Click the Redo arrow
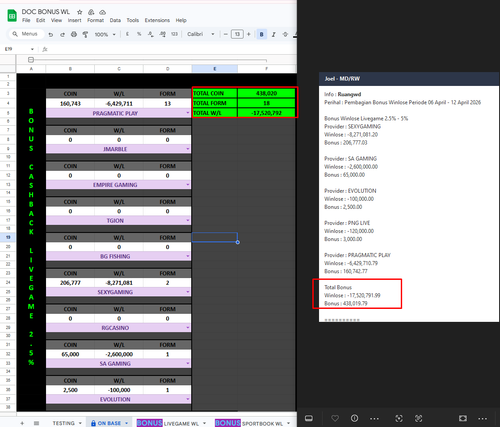 62,34
